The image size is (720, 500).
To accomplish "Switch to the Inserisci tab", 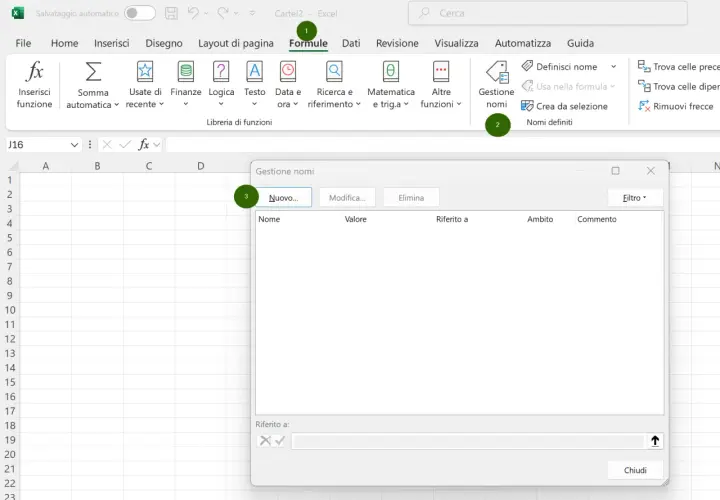I will click(x=112, y=43).
